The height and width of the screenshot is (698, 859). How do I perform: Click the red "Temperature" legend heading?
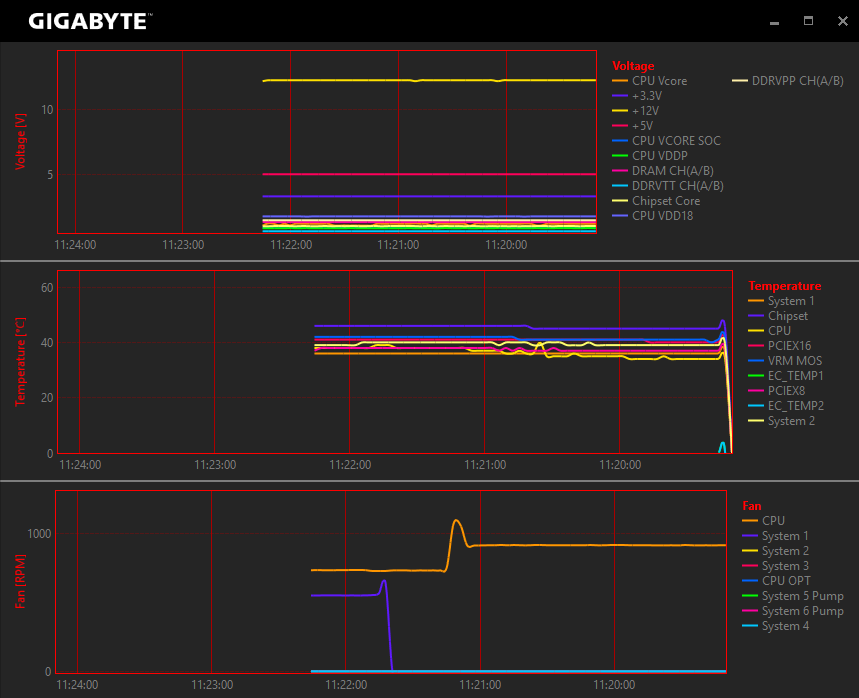coord(784,286)
